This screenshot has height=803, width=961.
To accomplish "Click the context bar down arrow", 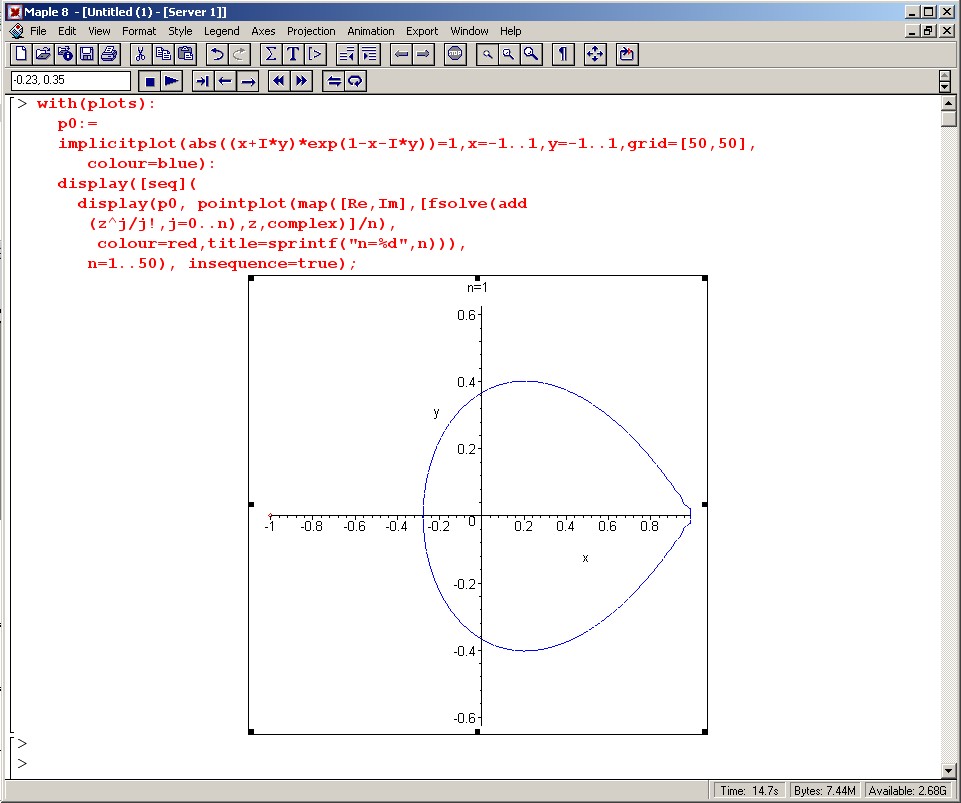I will point(944,86).
